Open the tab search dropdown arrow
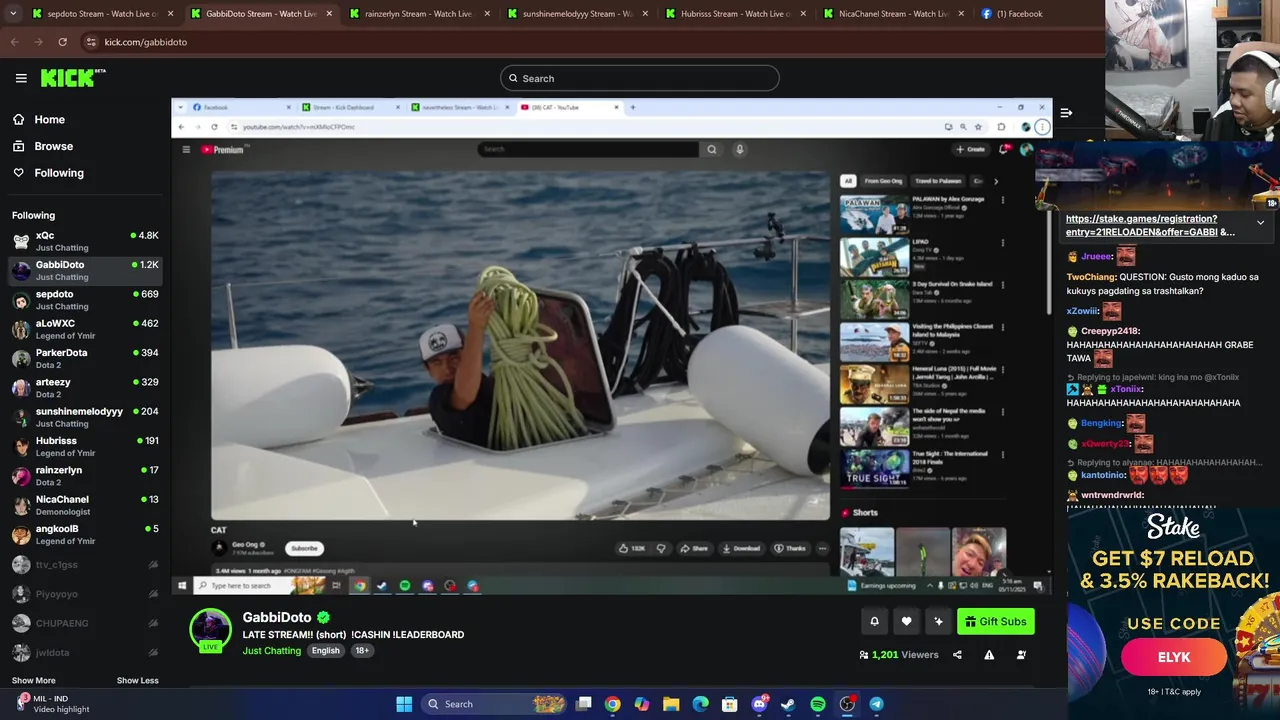1280x720 pixels. click(x=13, y=14)
